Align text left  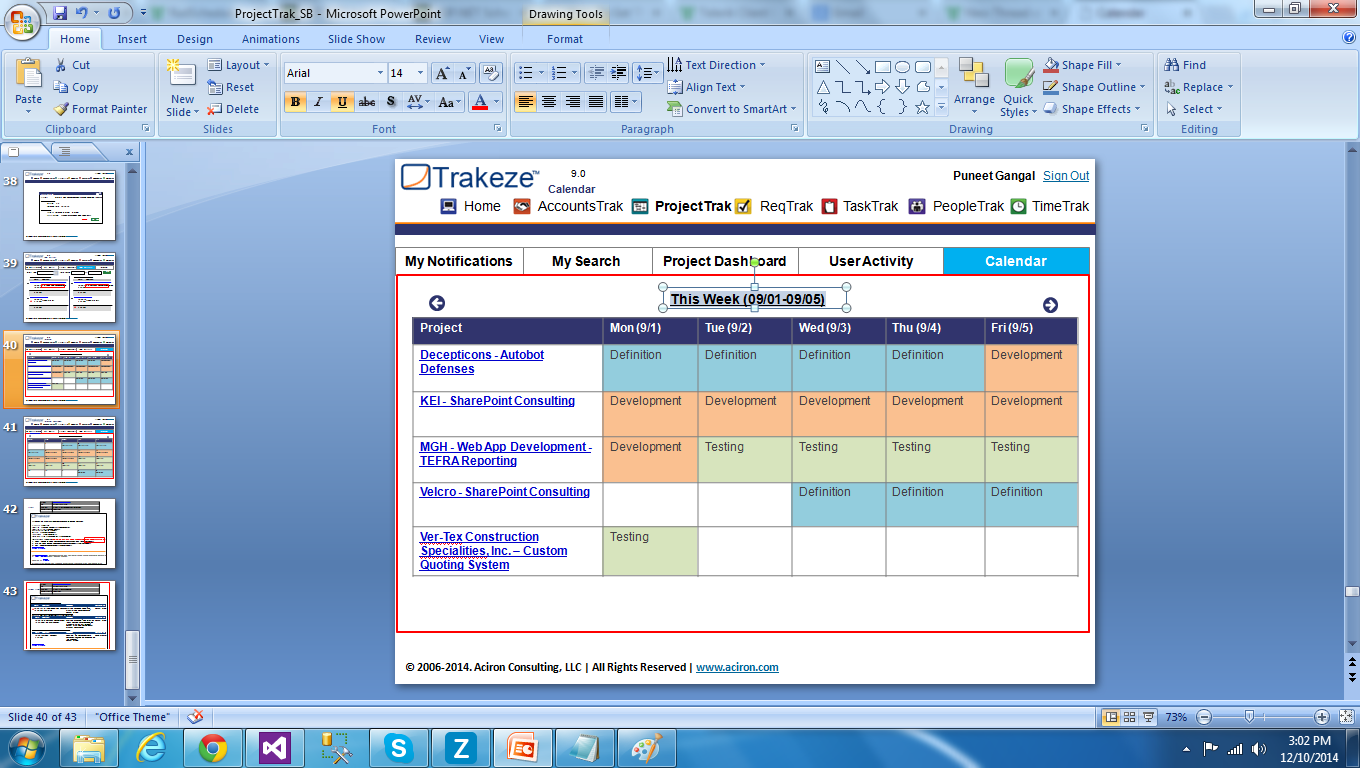(x=525, y=101)
